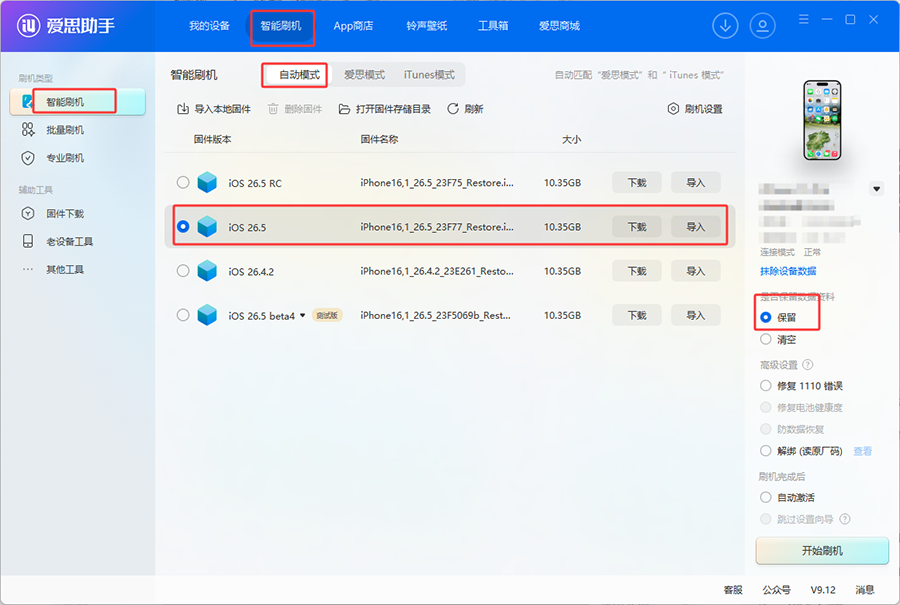Open 工具箱 tab
Image resolution: width=900 pixels, height=605 pixels.
point(493,26)
